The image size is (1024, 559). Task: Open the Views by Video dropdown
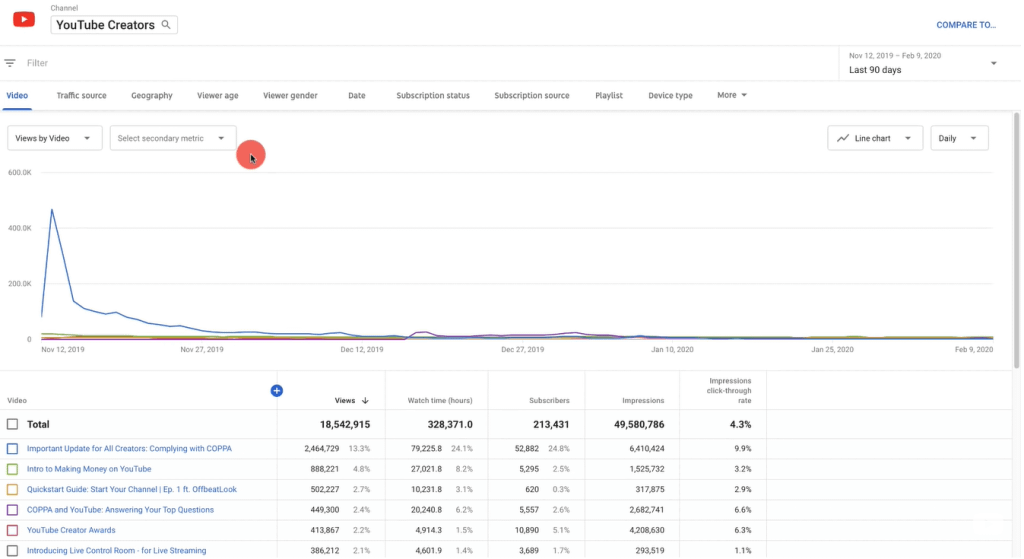pos(55,138)
